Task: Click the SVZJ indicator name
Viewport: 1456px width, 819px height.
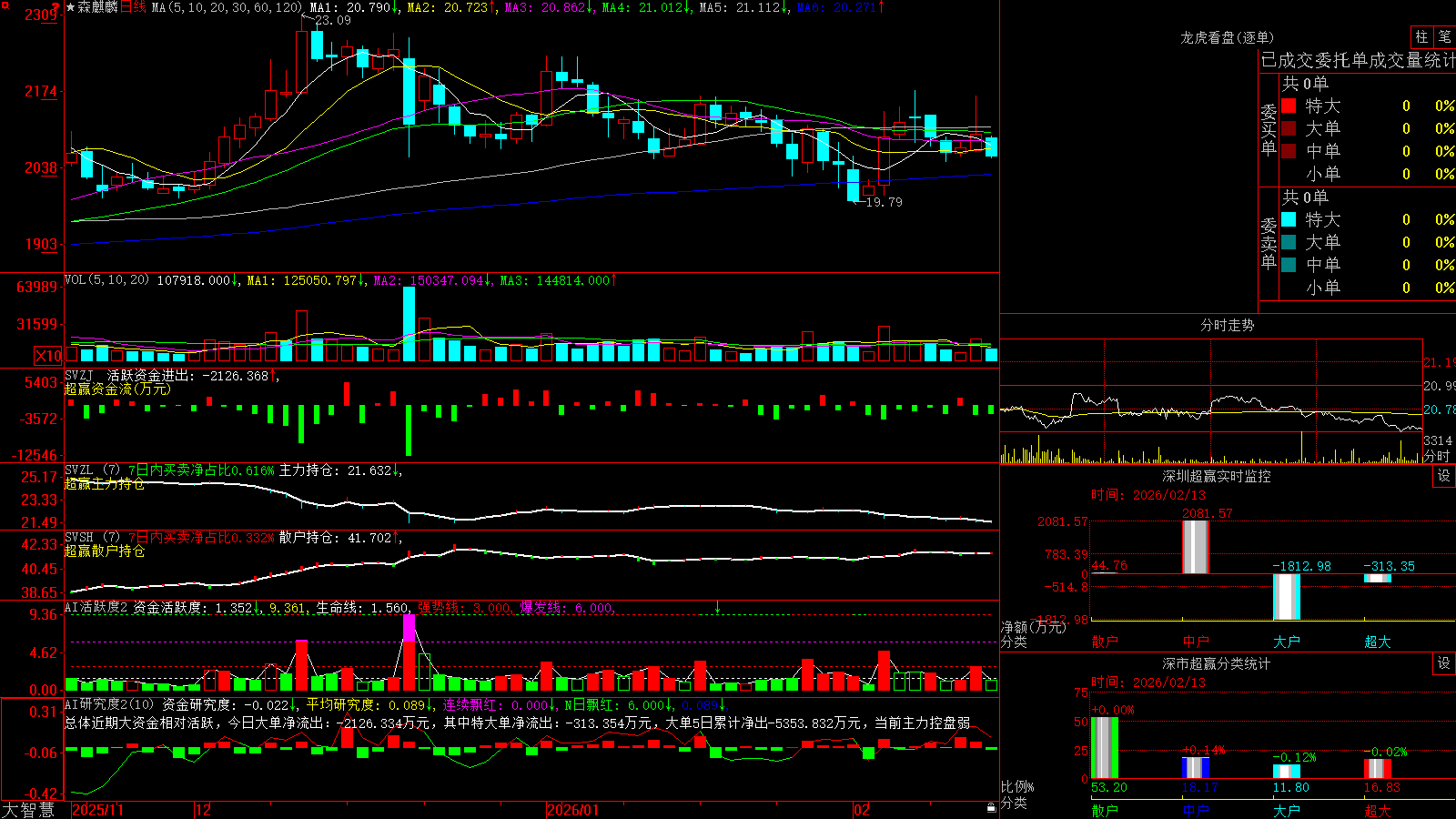Action: [79, 375]
